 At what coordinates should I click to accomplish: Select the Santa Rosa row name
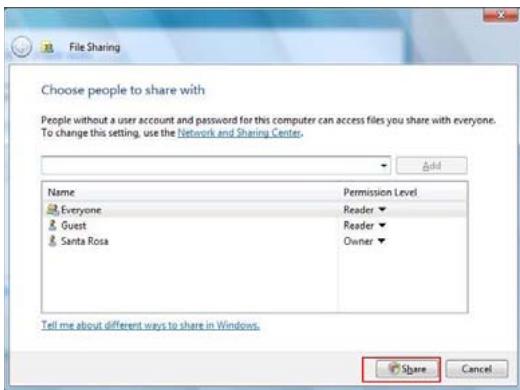(85, 241)
